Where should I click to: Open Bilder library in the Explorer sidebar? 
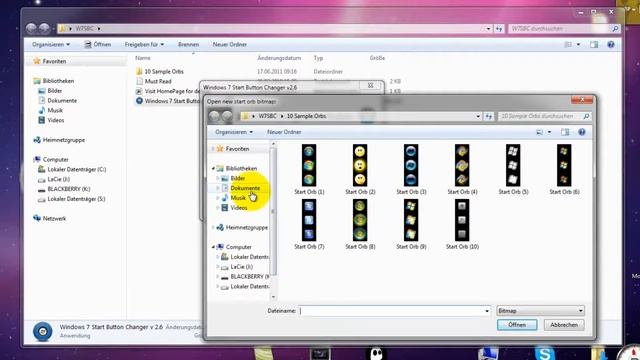tap(54, 91)
